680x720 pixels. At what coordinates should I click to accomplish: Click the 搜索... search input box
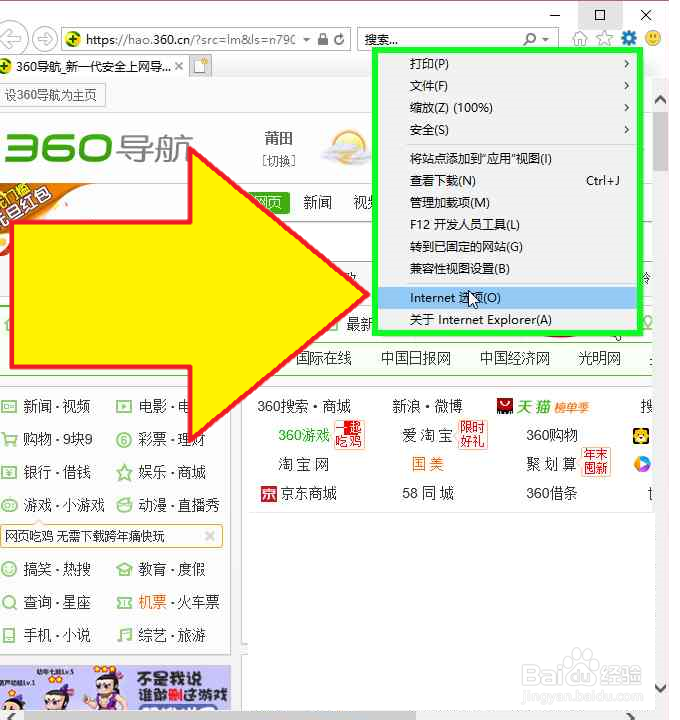point(441,39)
